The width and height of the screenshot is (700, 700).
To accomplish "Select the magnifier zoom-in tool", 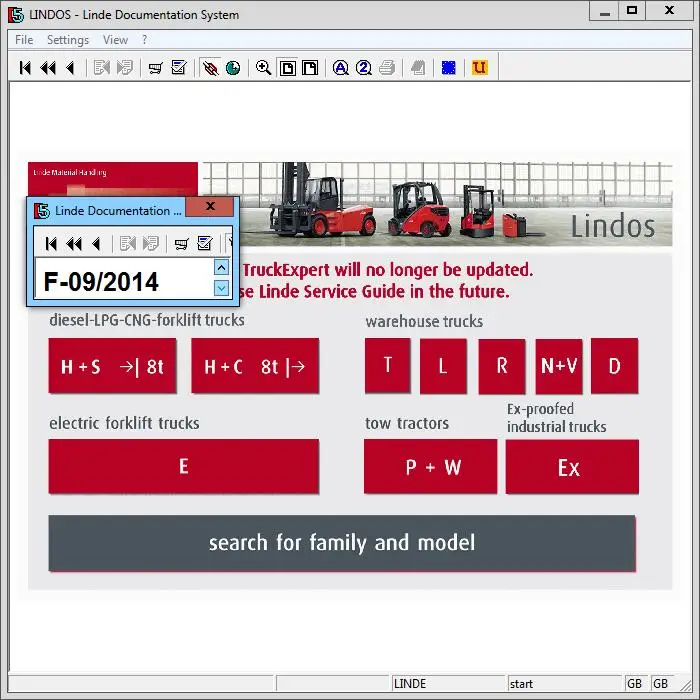I will tap(263, 68).
